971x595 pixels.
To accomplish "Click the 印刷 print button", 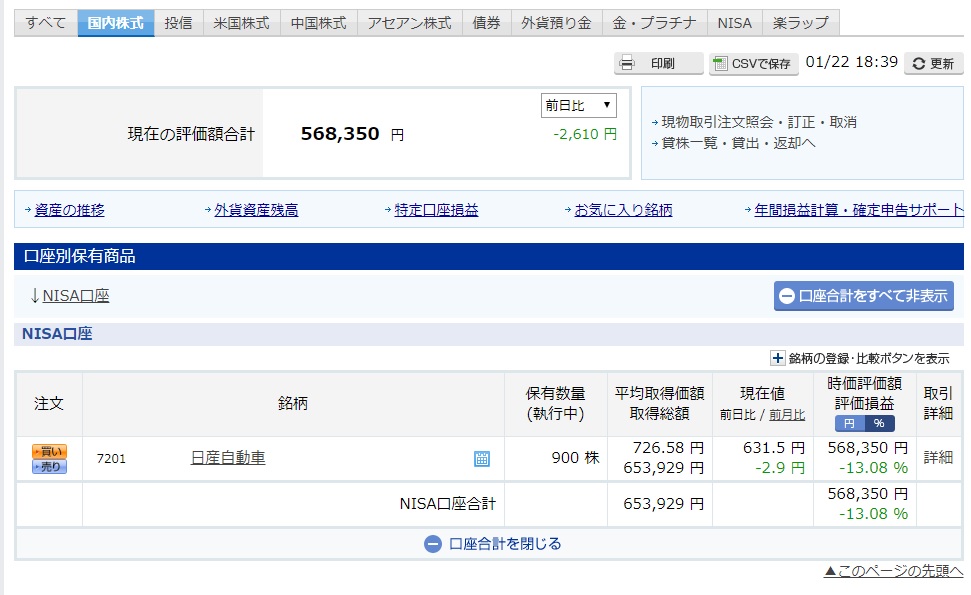I will pyautogui.click(x=658, y=63).
